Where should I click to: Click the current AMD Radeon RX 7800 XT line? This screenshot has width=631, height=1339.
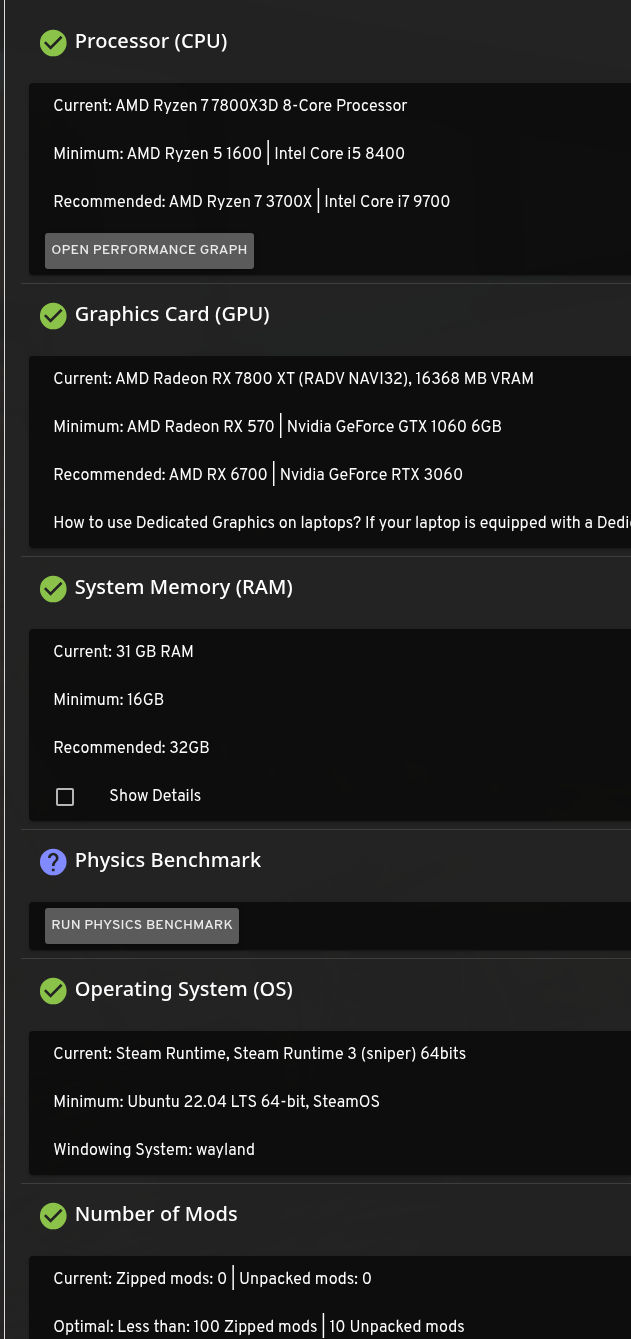click(x=293, y=379)
